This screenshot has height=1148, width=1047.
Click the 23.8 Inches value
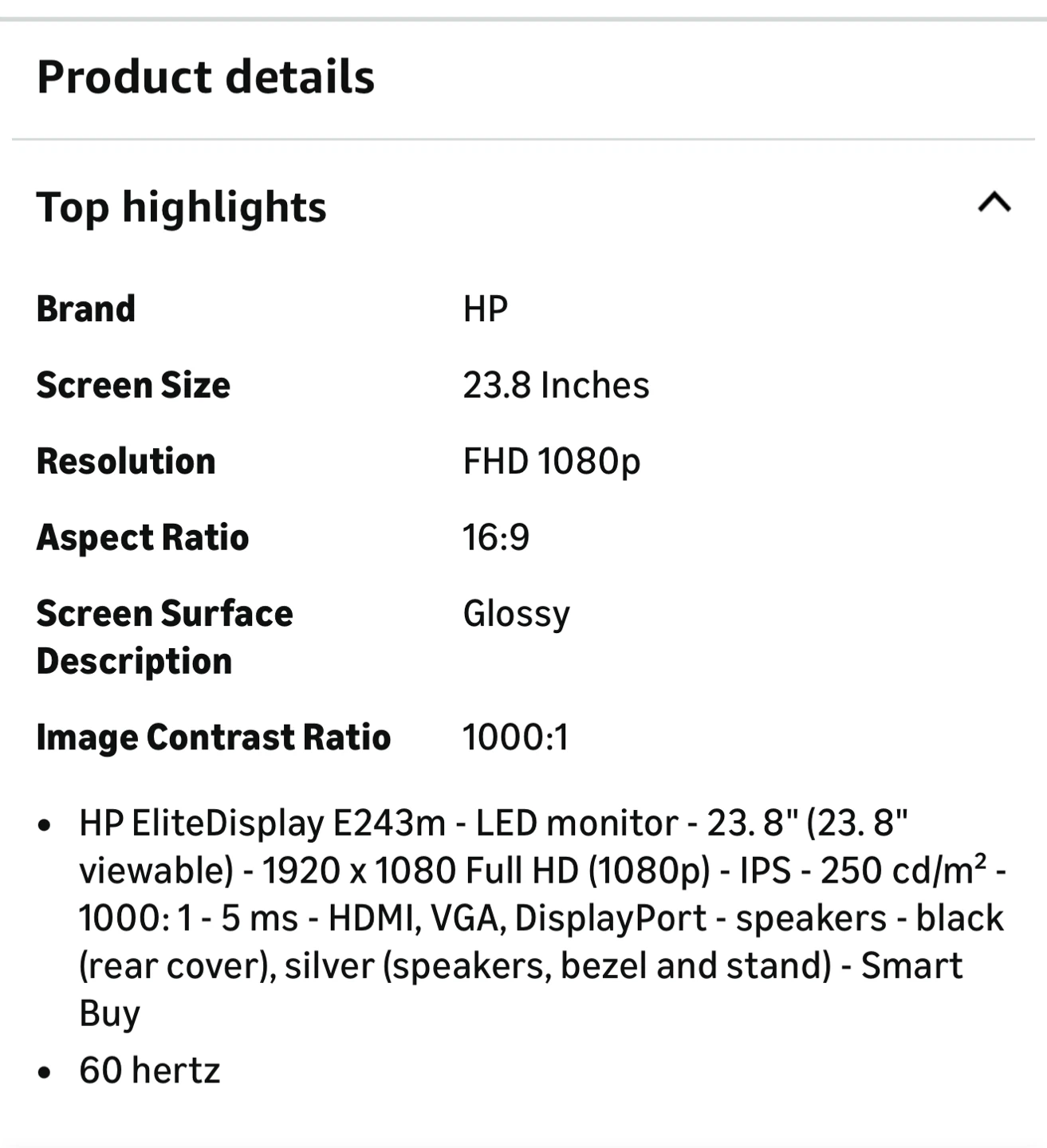[556, 385]
